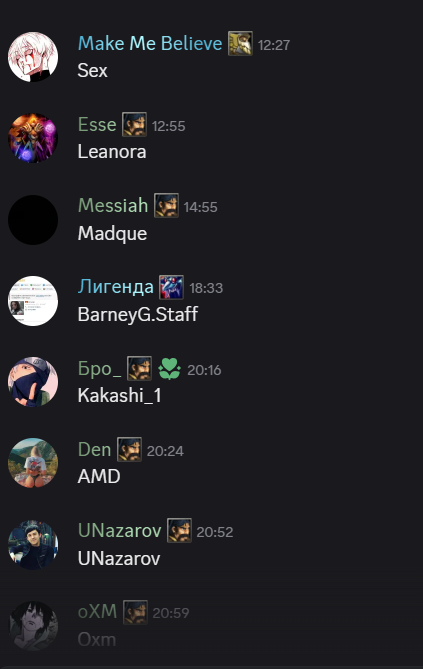Select the message text BarneyG.Staff
Viewport: 423px width, 669px height.
[x=138, y=314]
